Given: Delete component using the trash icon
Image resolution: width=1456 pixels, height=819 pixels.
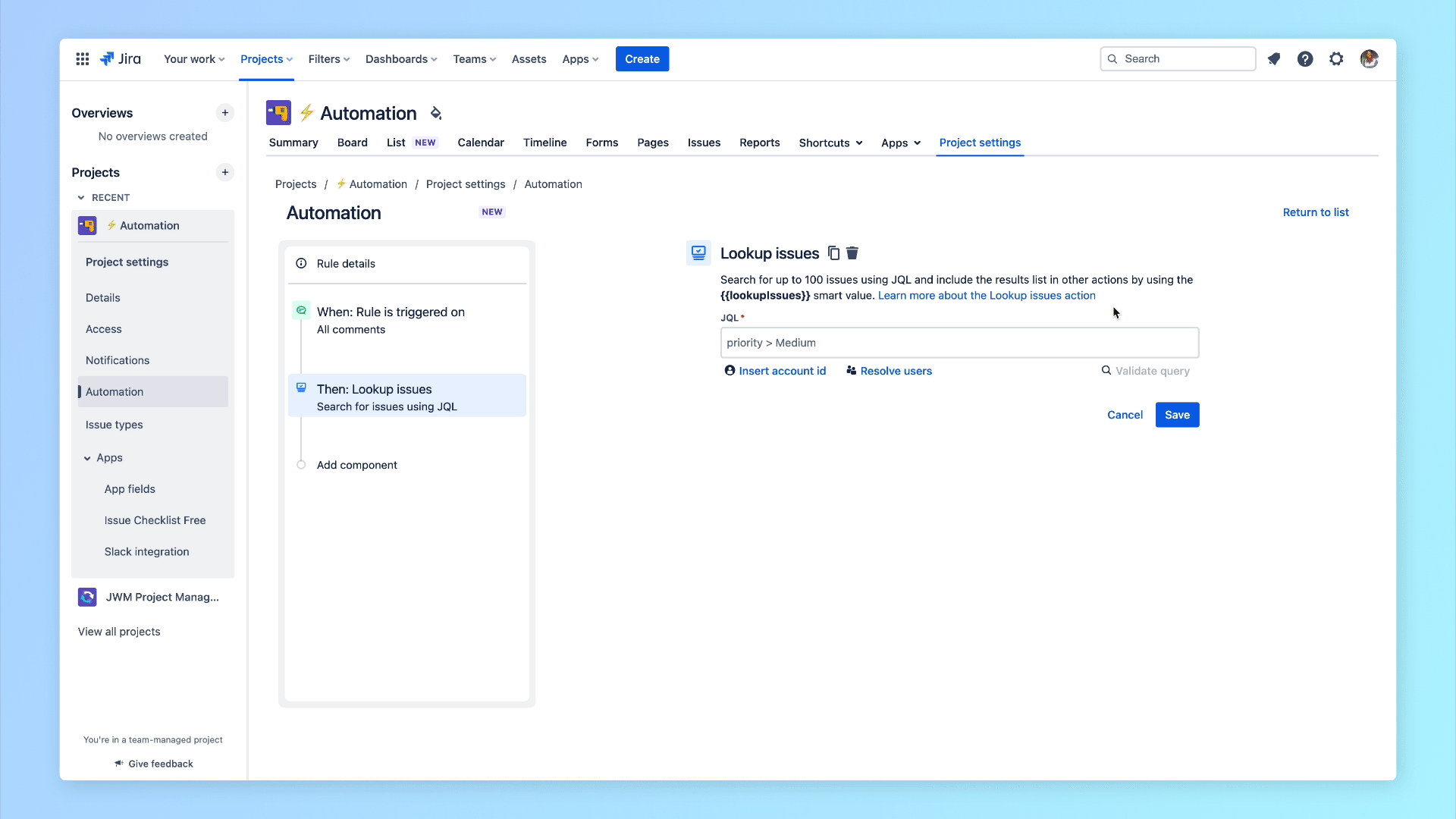Looking at the screenshot, I should 852,253.
